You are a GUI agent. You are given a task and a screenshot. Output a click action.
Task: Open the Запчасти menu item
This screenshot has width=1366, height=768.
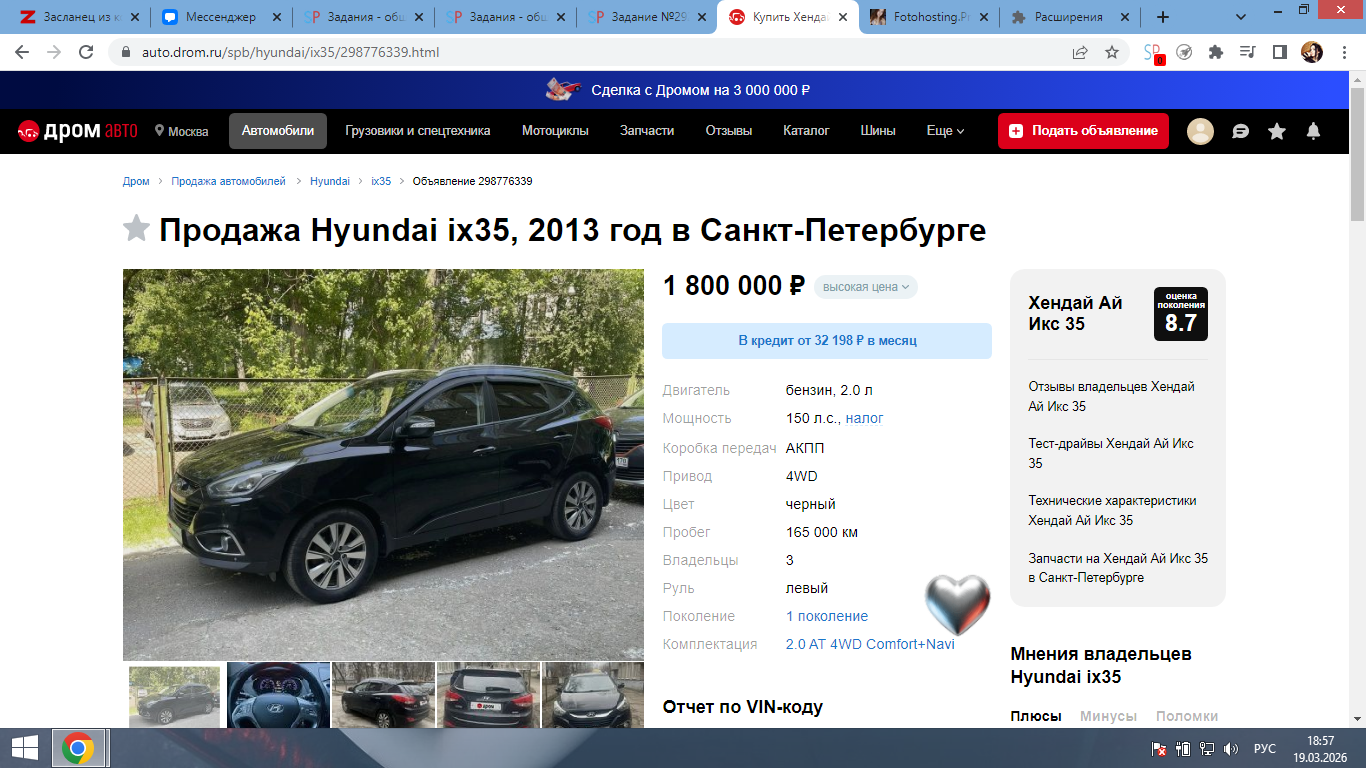(647, 131)
